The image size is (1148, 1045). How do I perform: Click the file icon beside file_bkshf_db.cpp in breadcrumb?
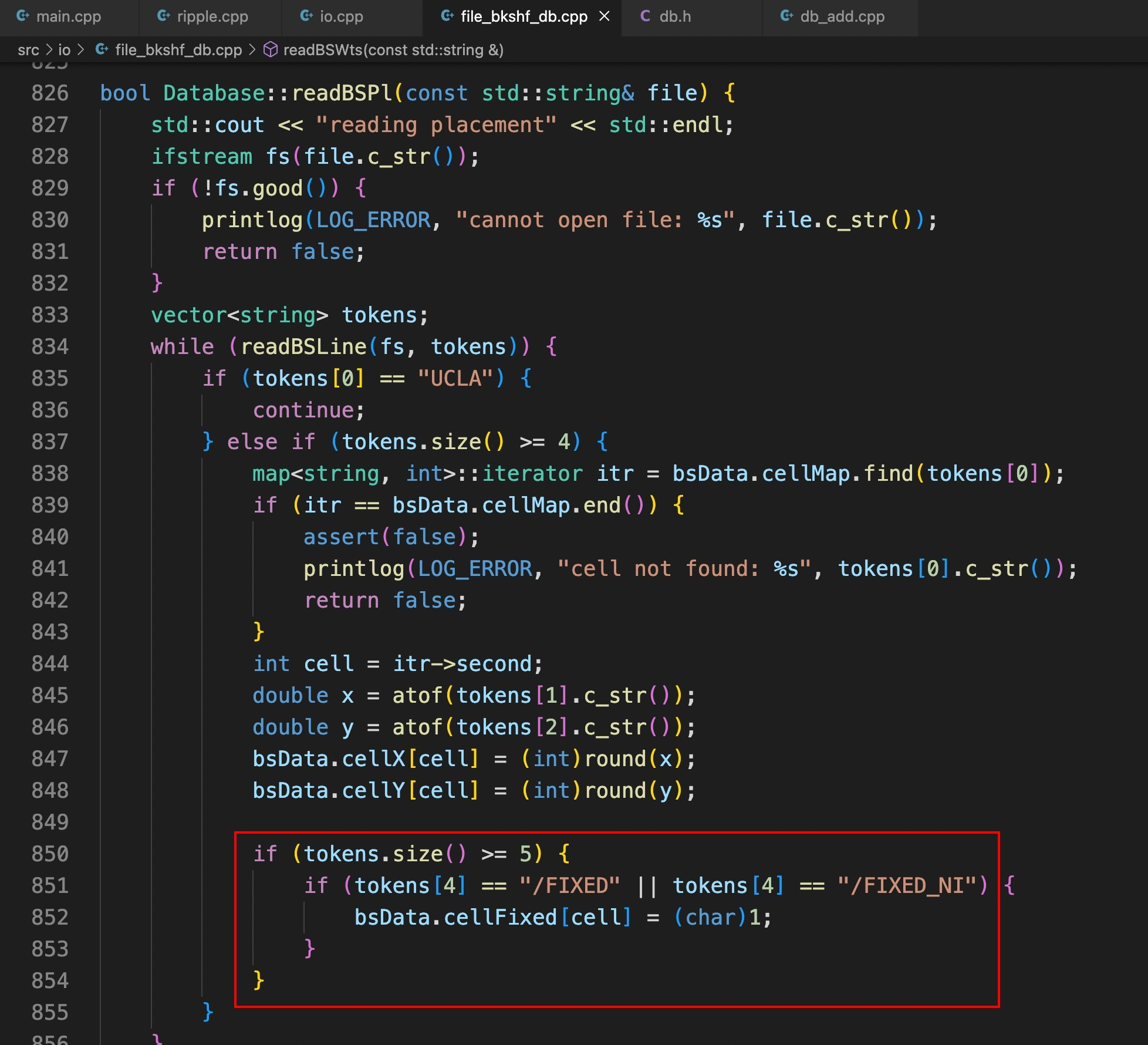tap(101, 50)
